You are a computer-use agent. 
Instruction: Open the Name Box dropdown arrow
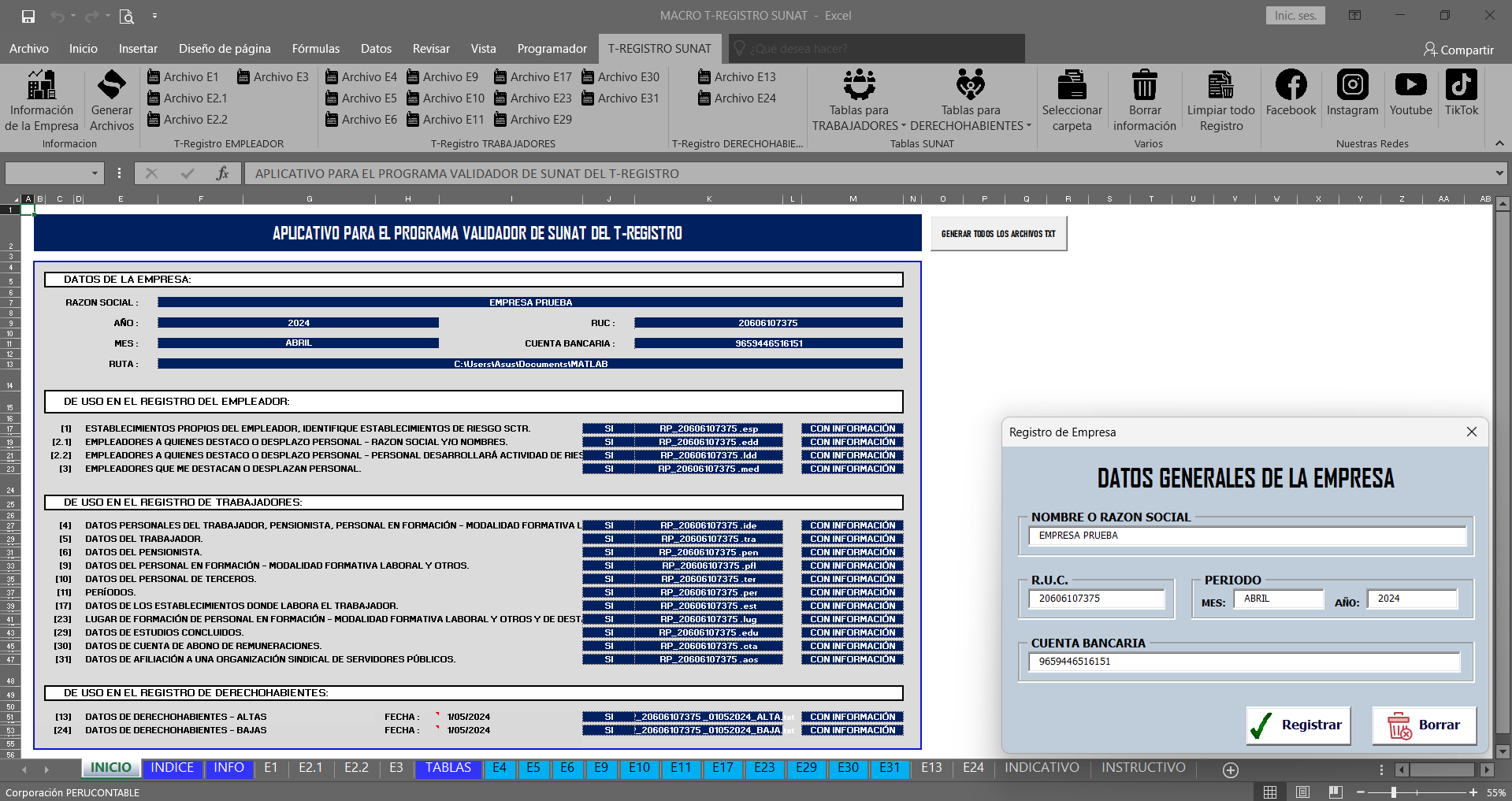95,173
